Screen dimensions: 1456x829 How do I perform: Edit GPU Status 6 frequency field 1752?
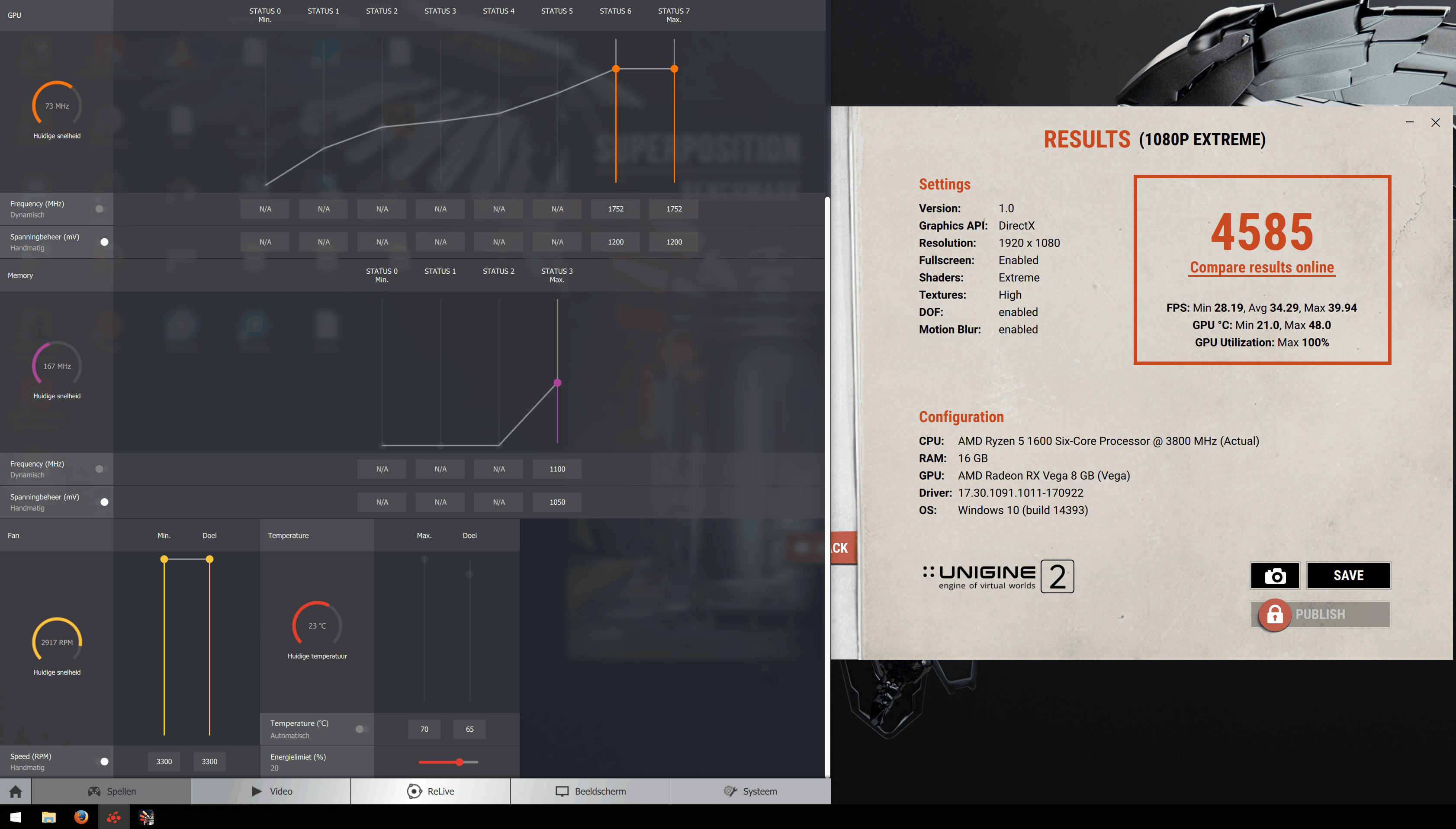point(616,209)
